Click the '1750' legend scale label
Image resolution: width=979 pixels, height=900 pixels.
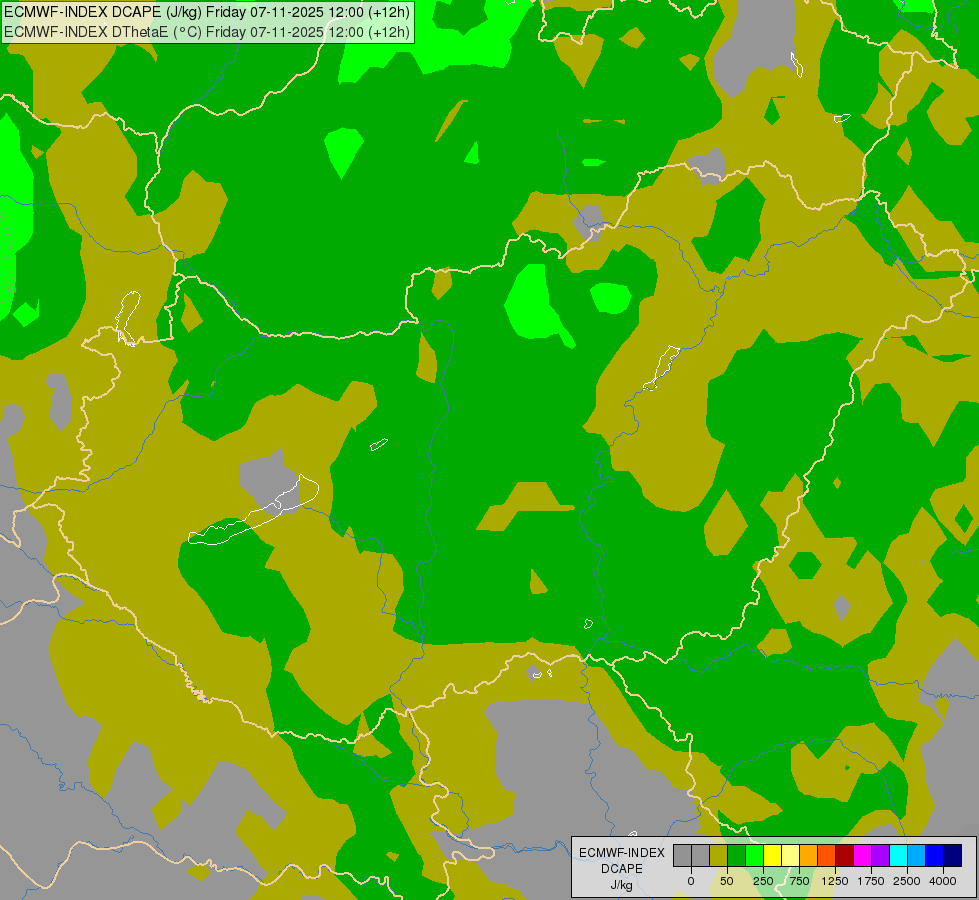(x=871, y=881)
